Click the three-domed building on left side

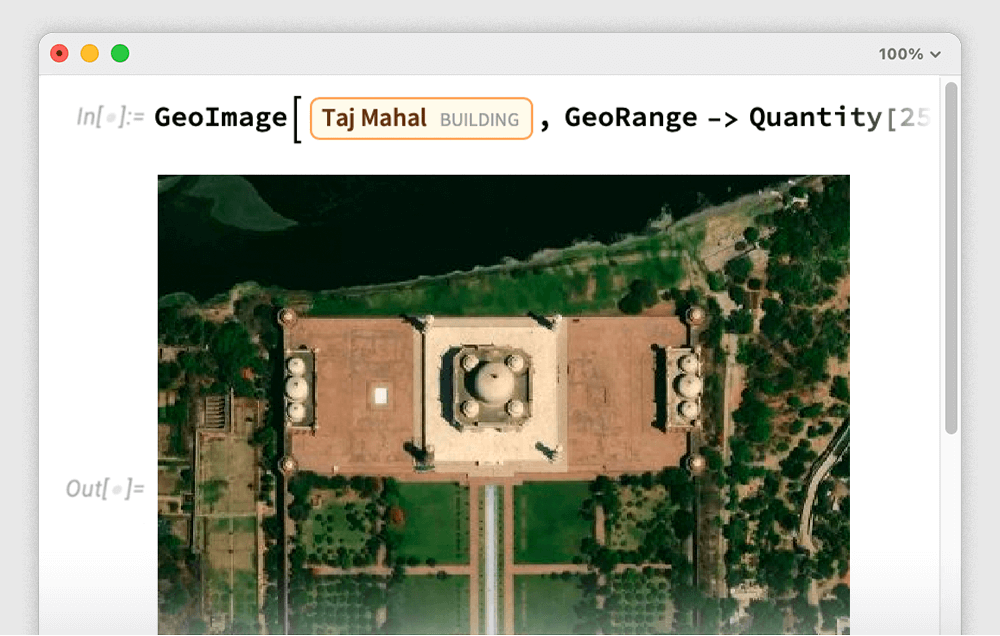point(298,387)
